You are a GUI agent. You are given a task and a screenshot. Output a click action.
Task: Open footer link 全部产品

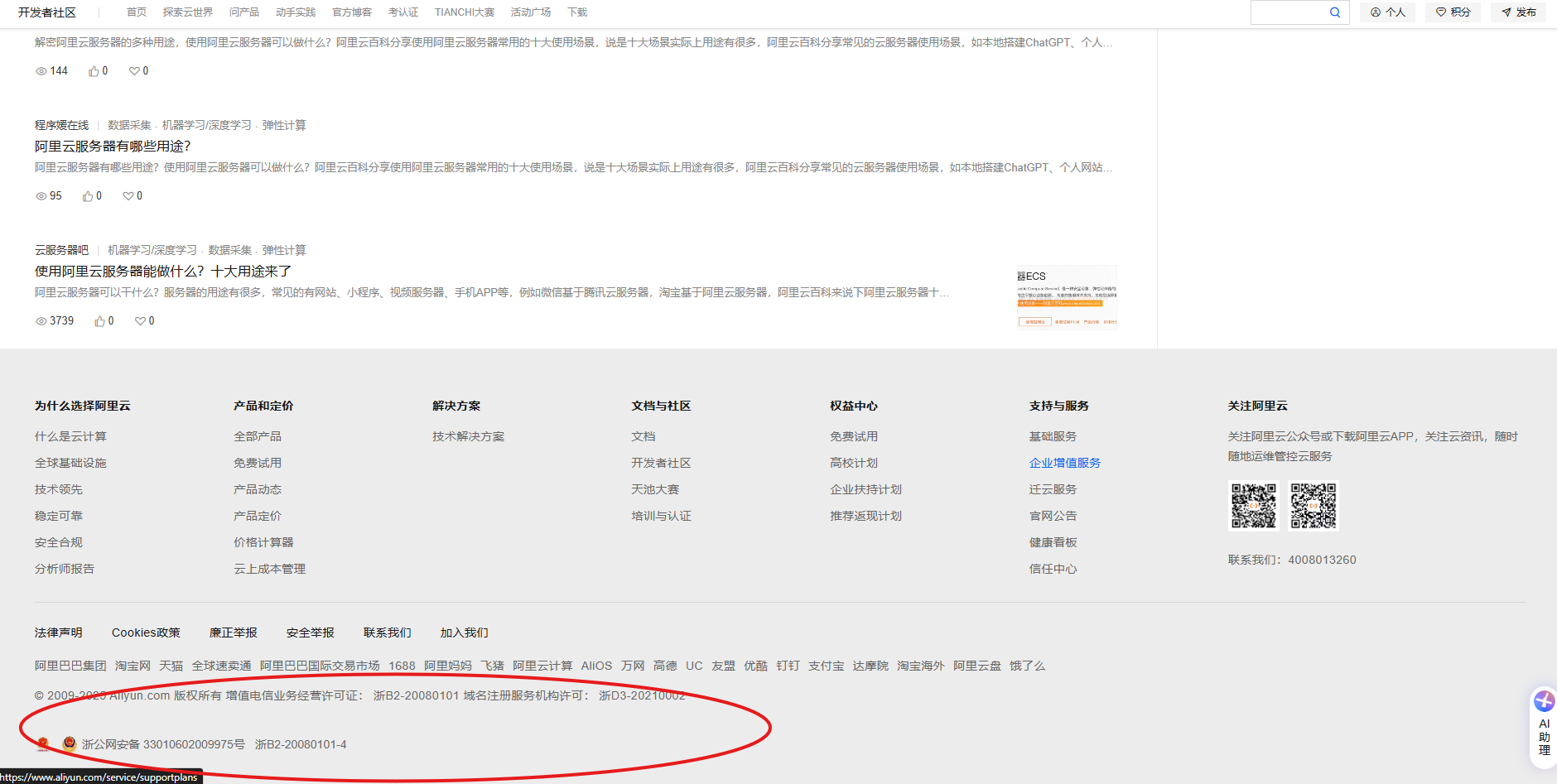pos(258,436)
